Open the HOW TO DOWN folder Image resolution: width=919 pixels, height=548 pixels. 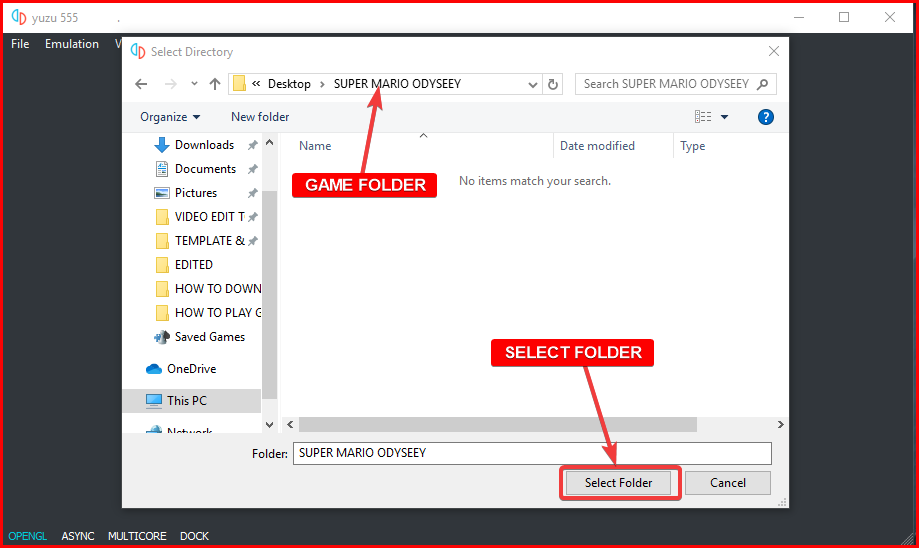[217, 289]
